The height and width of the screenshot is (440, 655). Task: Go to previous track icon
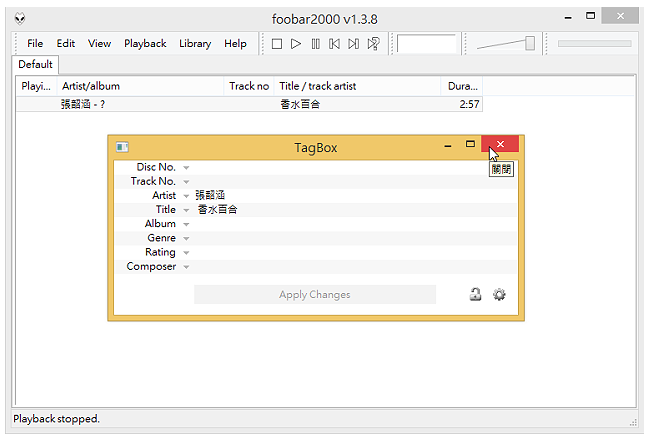pos(334,44)
